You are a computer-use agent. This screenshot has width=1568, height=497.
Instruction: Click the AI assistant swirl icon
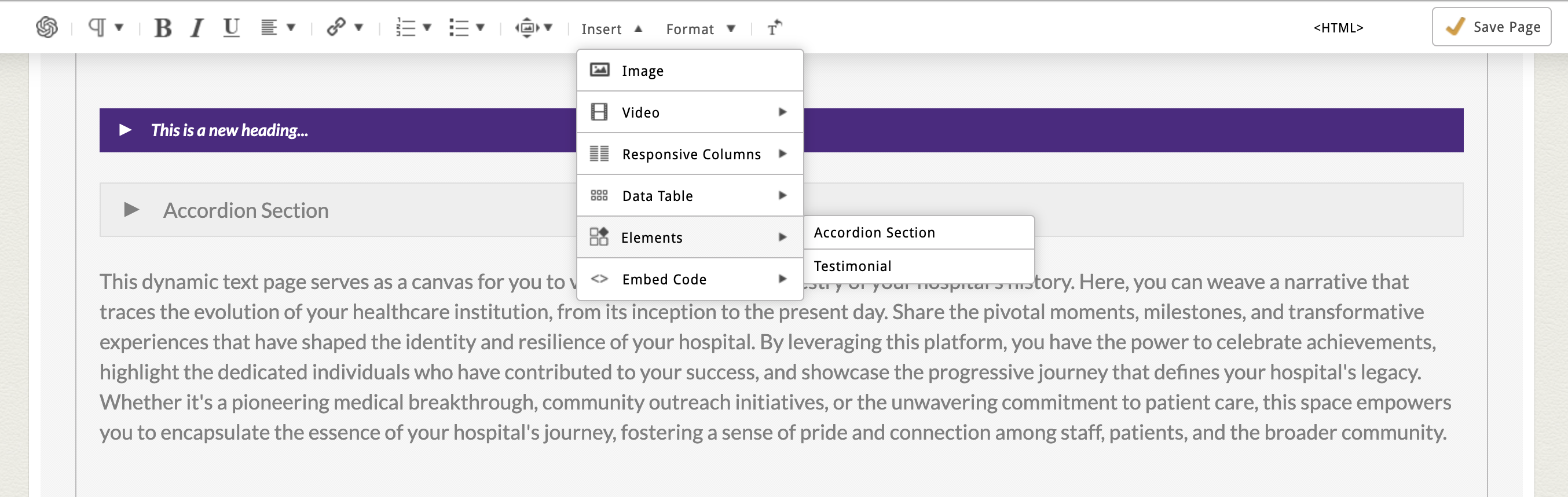(x=47, y=27)
